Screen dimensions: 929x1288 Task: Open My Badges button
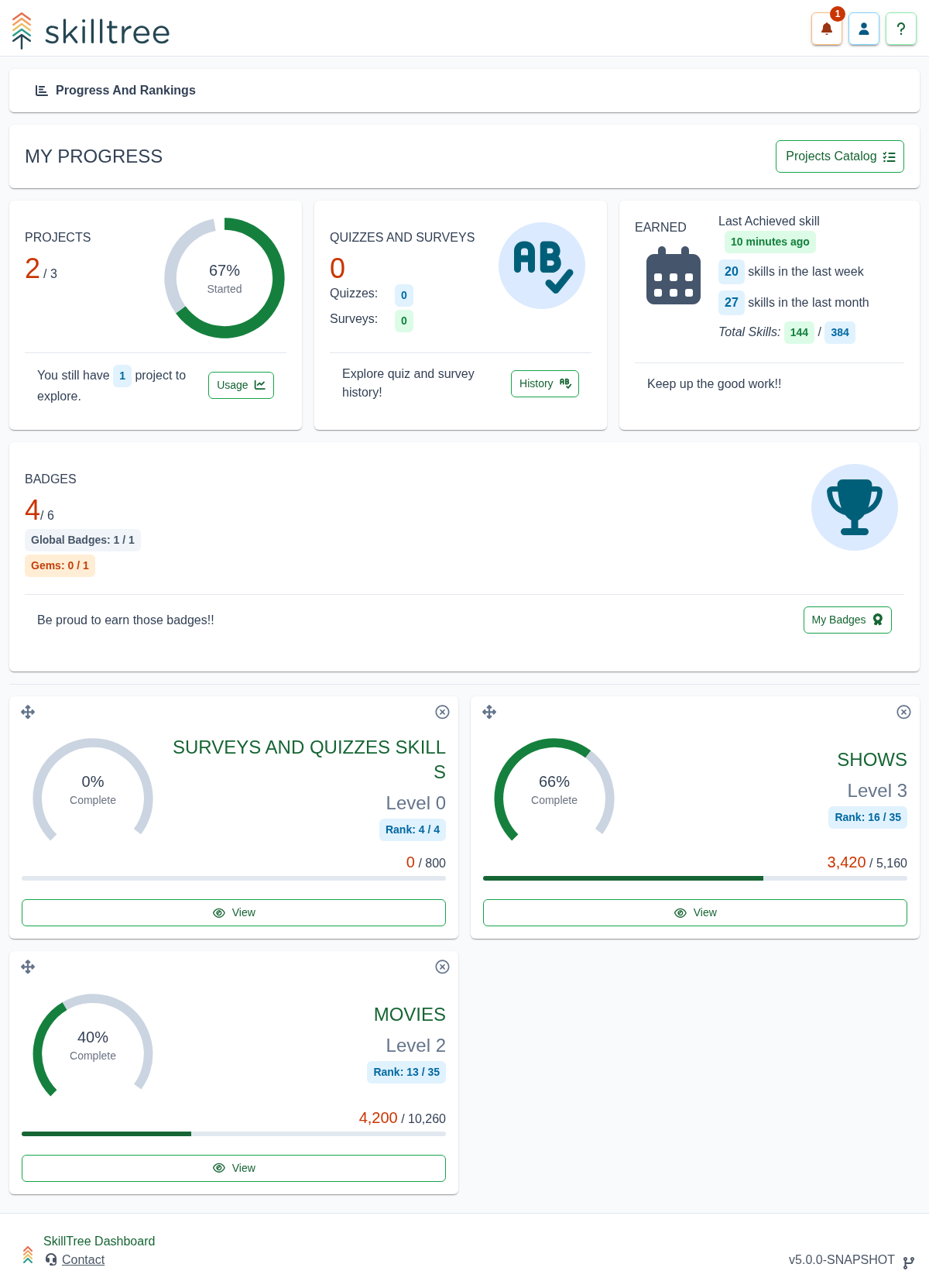[x=848, y=620]
